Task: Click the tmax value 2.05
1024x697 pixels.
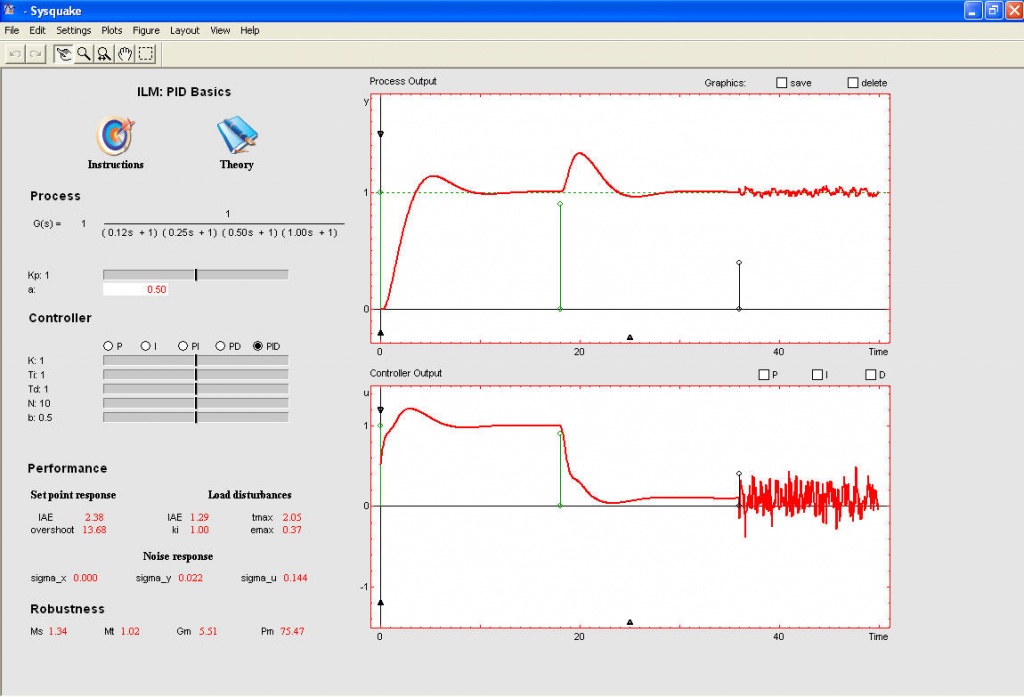Action: (x=292, y=517)
